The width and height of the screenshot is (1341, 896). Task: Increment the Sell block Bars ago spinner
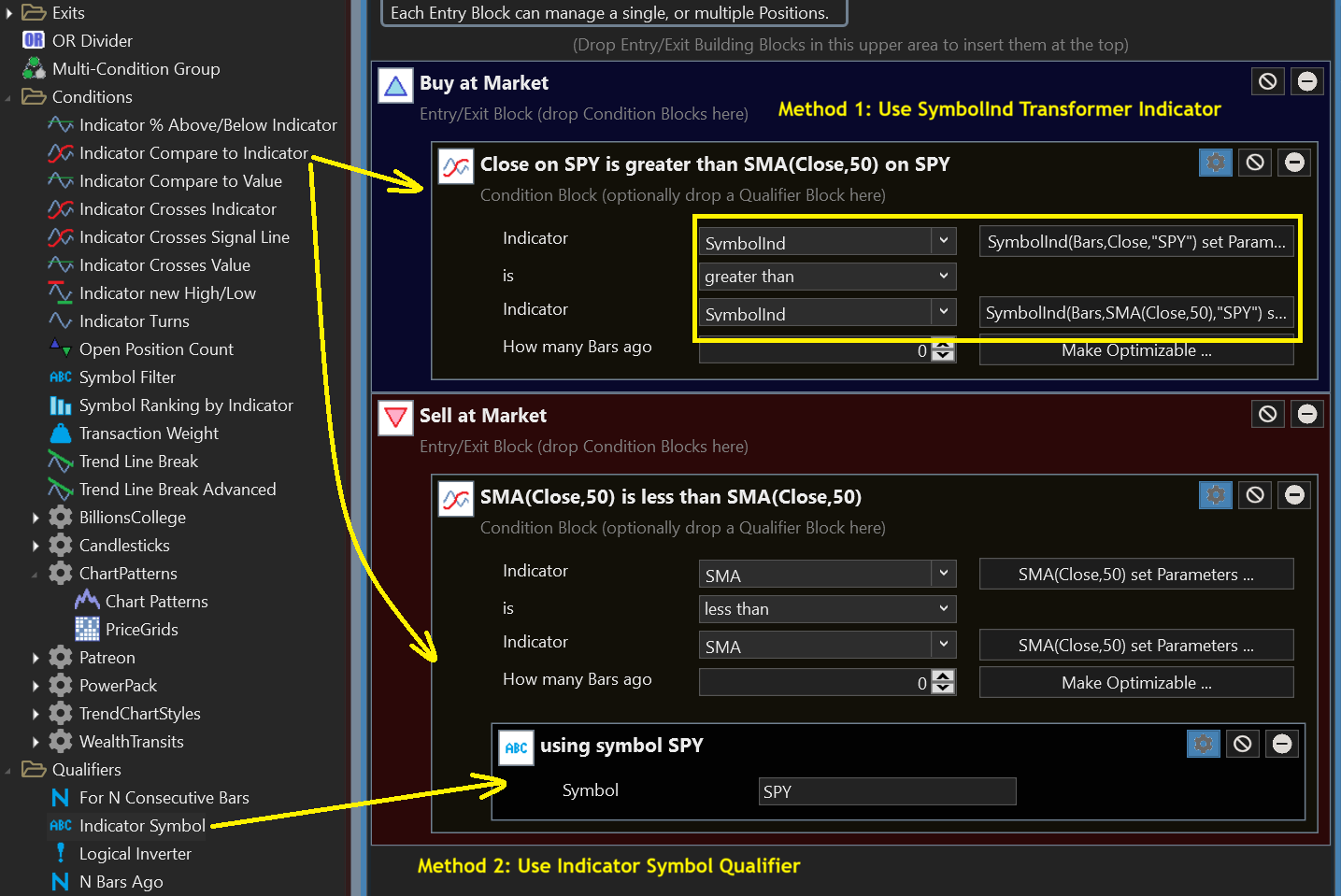pyautogui.click(x=944, y=676)
